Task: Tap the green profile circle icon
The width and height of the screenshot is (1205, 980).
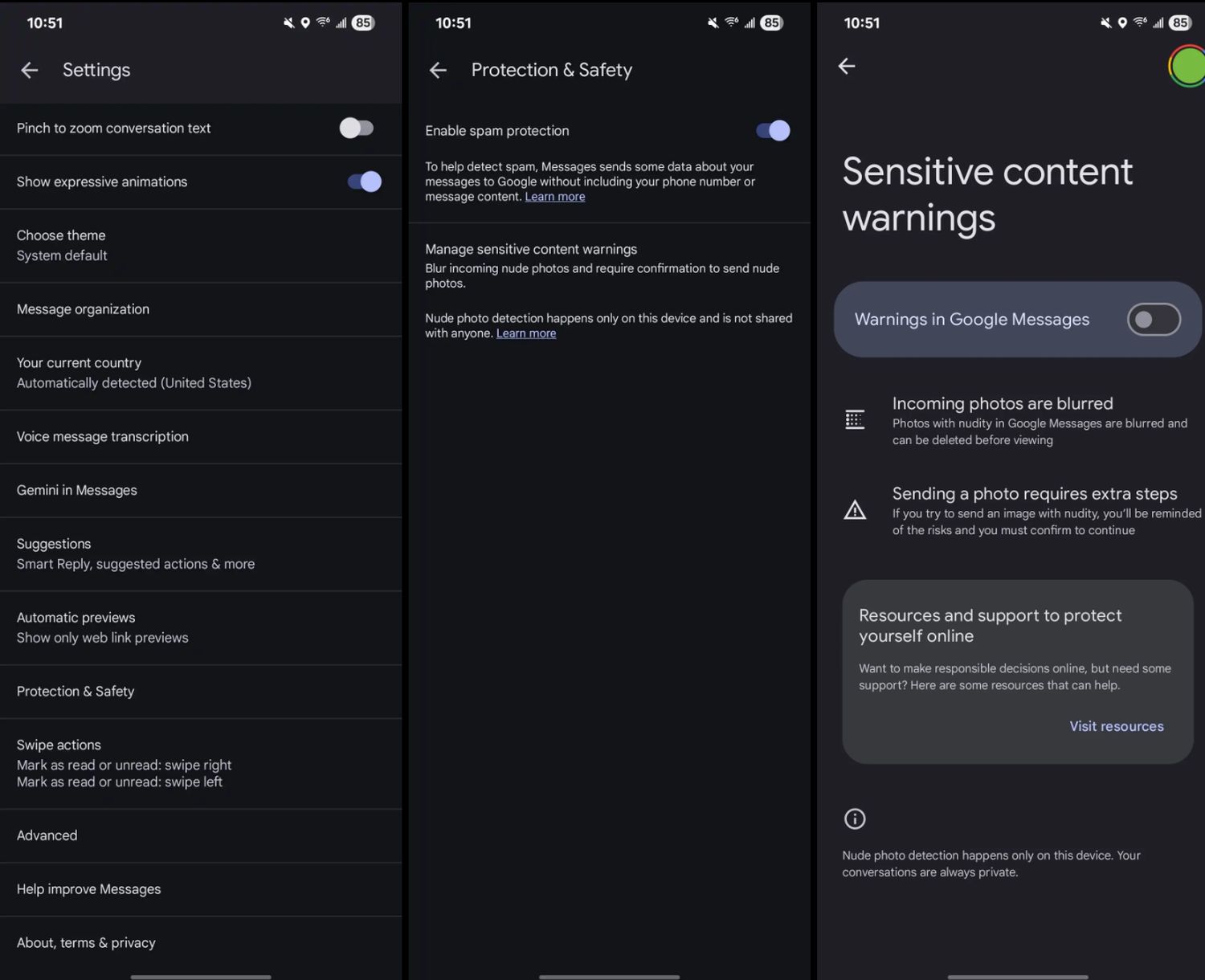Action: point(1188,66)
